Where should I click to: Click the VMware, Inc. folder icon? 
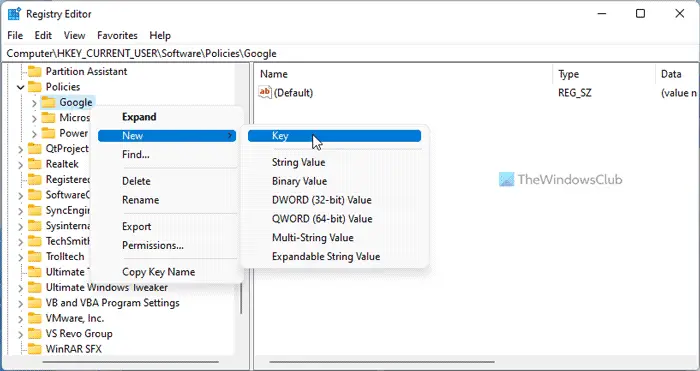34,318
